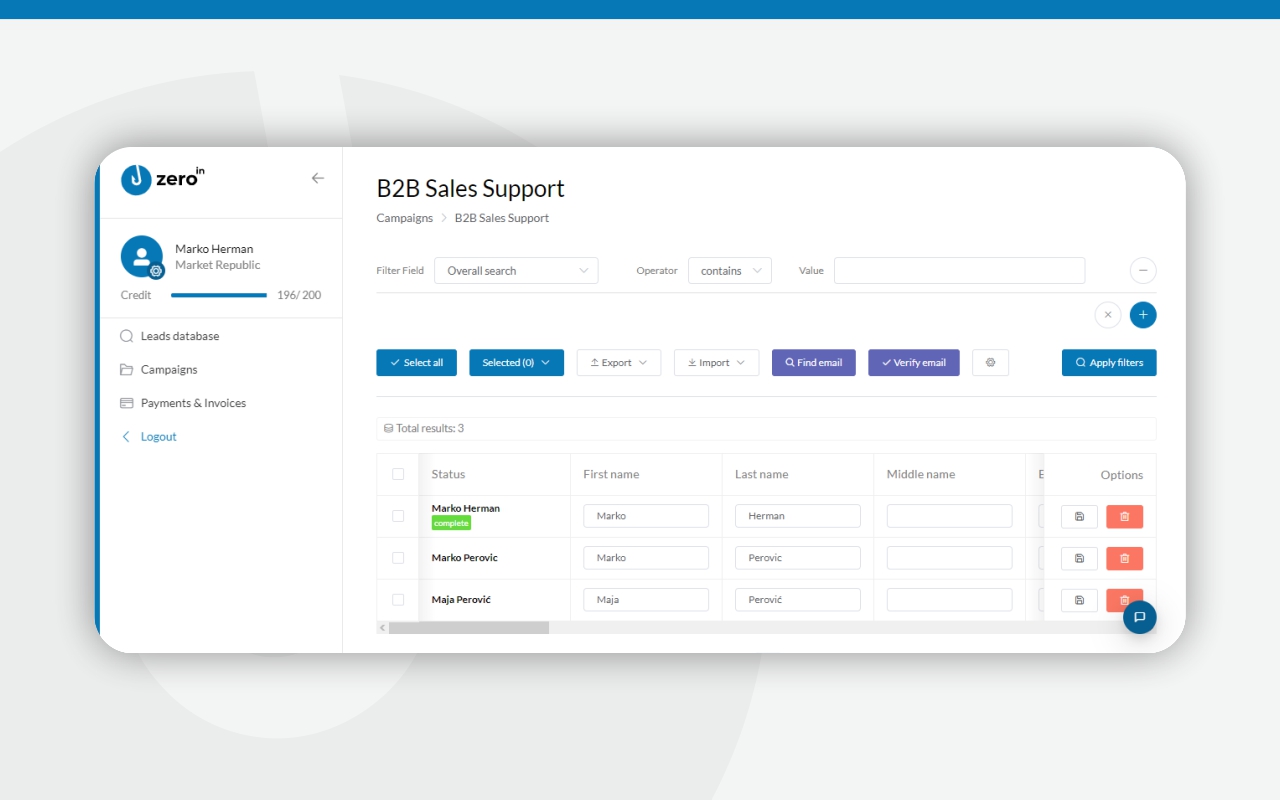Clear filters with the X circle icon

coord(1107,315)
